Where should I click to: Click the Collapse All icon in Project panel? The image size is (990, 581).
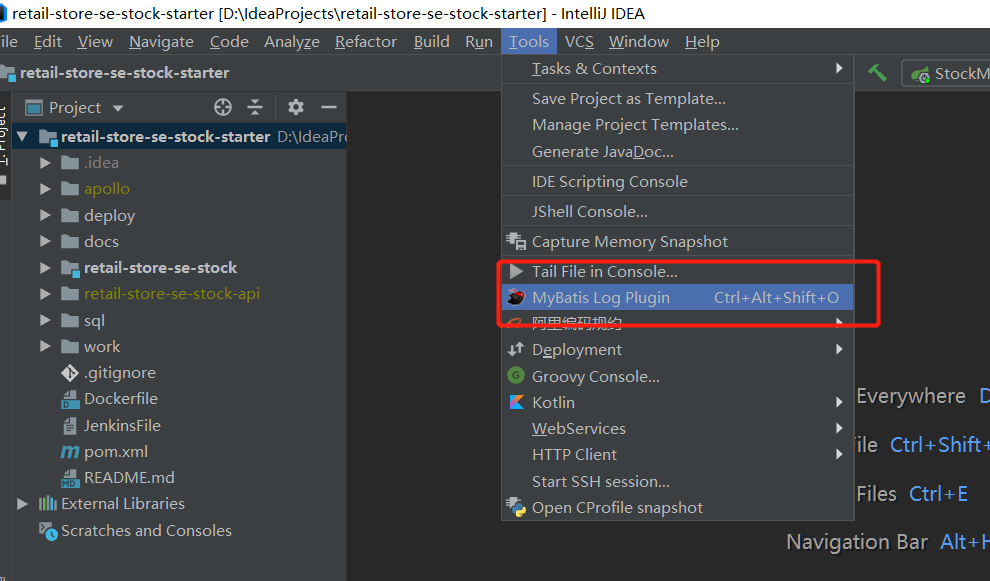coord(254,107)
